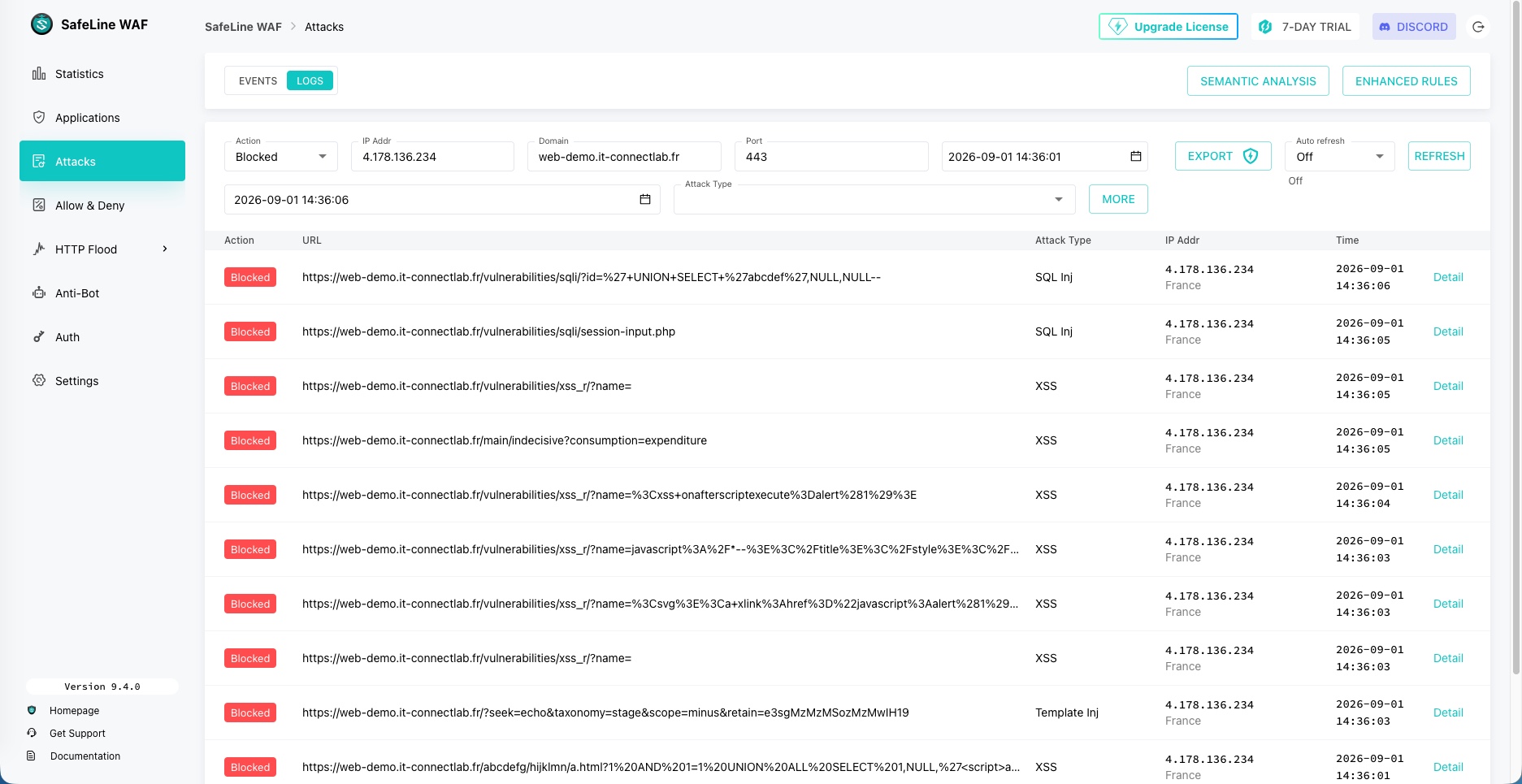Open the start date calendar picker icon
The width and height of the screenshot is (1522, 784).
[1136, 156]
